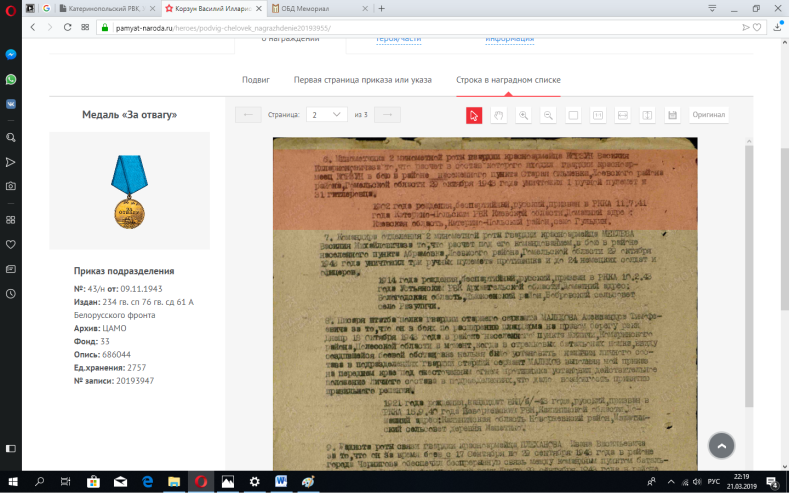The image size is (800, 497).
Task: Go to the previous document page
Action: tap(248, 115)
